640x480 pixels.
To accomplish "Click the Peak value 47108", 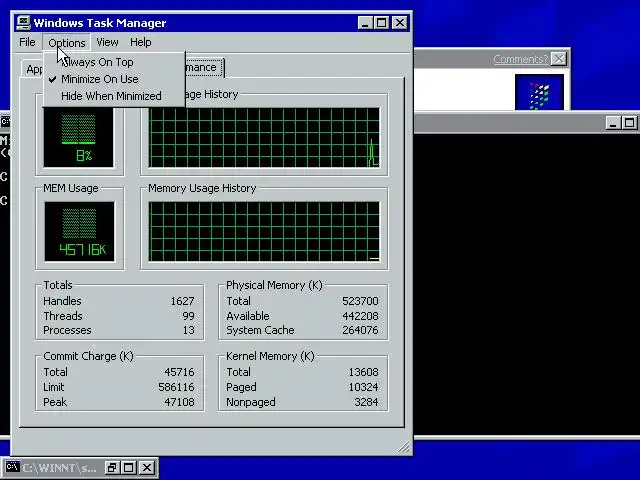I will coord(179,402).
